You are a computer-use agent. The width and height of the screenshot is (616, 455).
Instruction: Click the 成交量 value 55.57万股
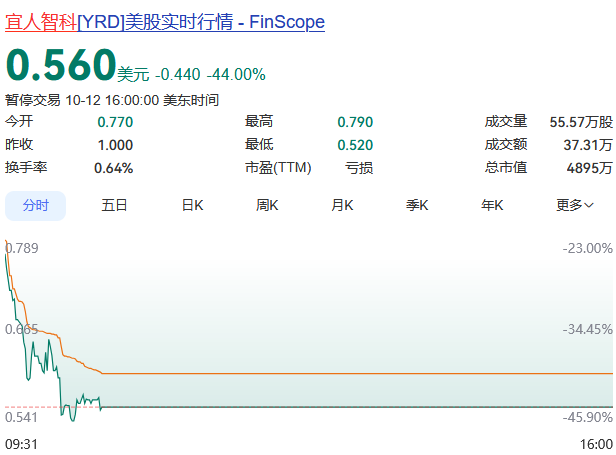581,122
